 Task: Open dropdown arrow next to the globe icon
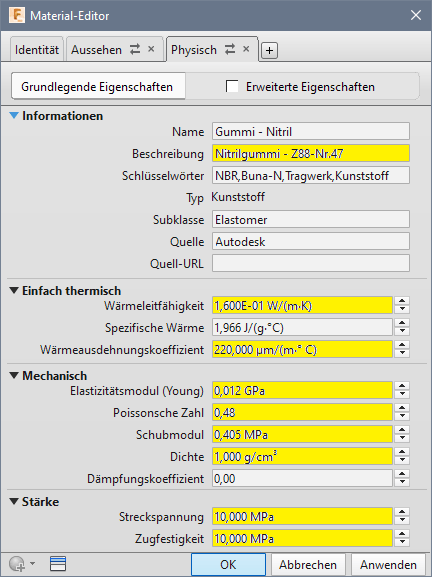pos(32,564)
